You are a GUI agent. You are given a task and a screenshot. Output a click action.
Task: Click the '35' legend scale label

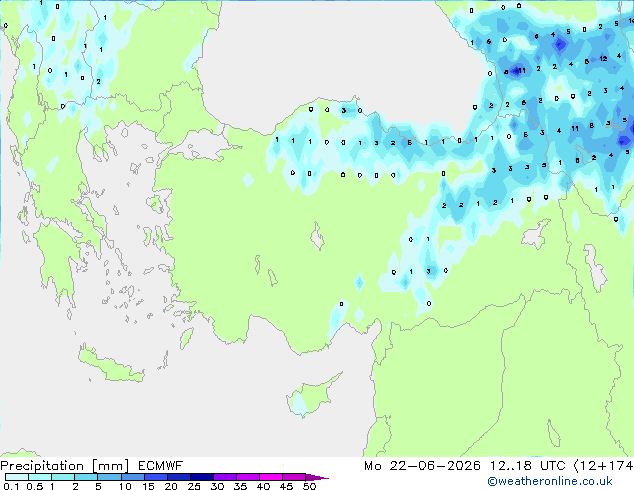[x=240, y=486]
